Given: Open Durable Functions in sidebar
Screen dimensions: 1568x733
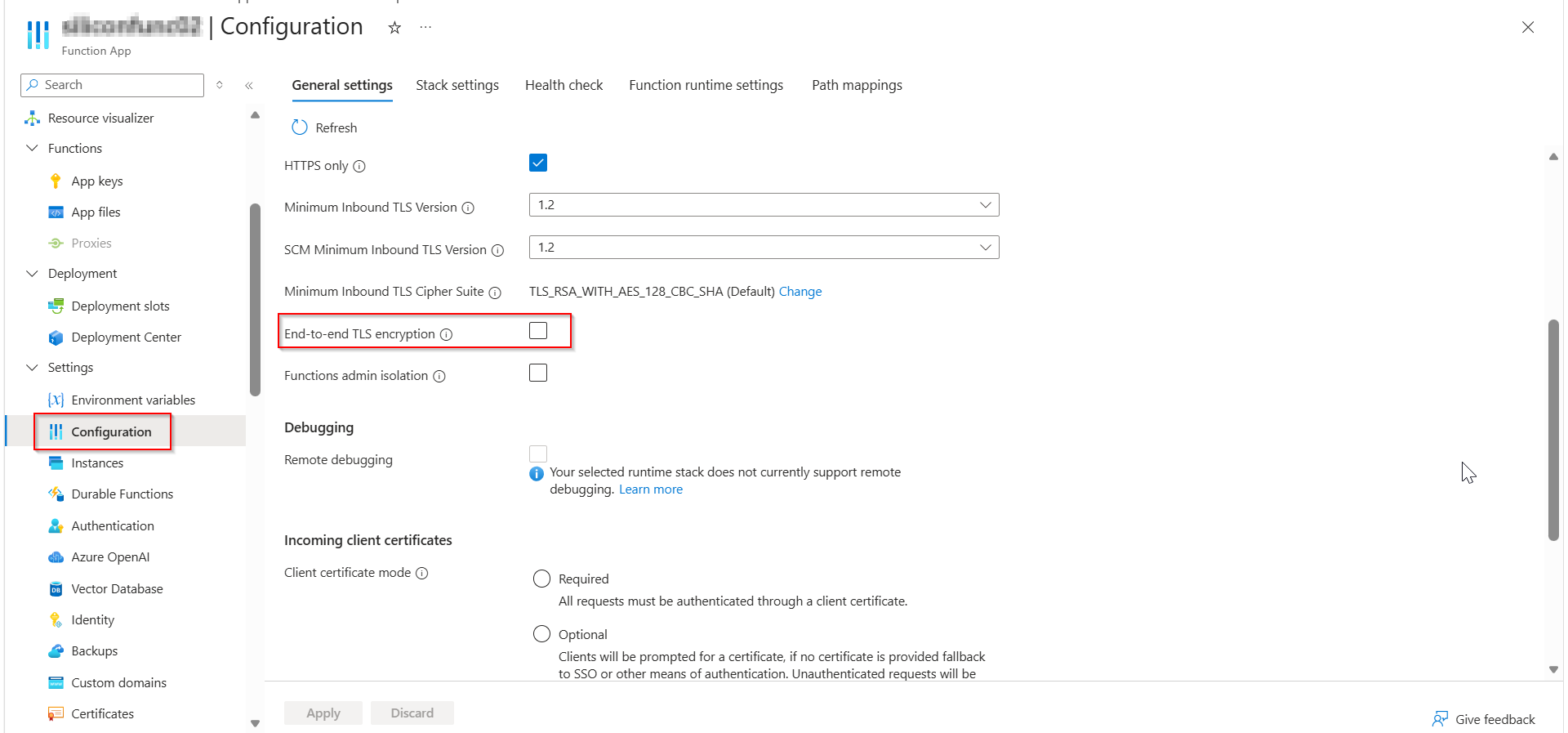Looking at the screenshot, I should tap(122, 494).
